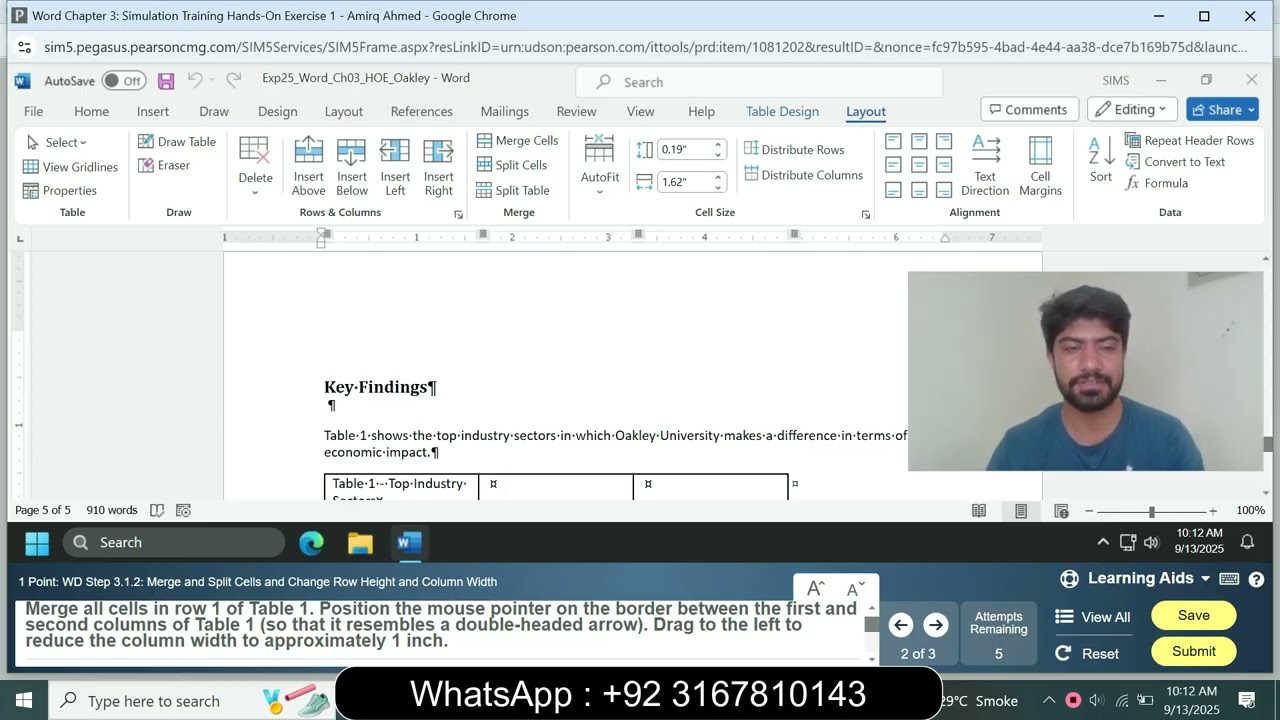Open the Select dropdown

click(56, 143)
